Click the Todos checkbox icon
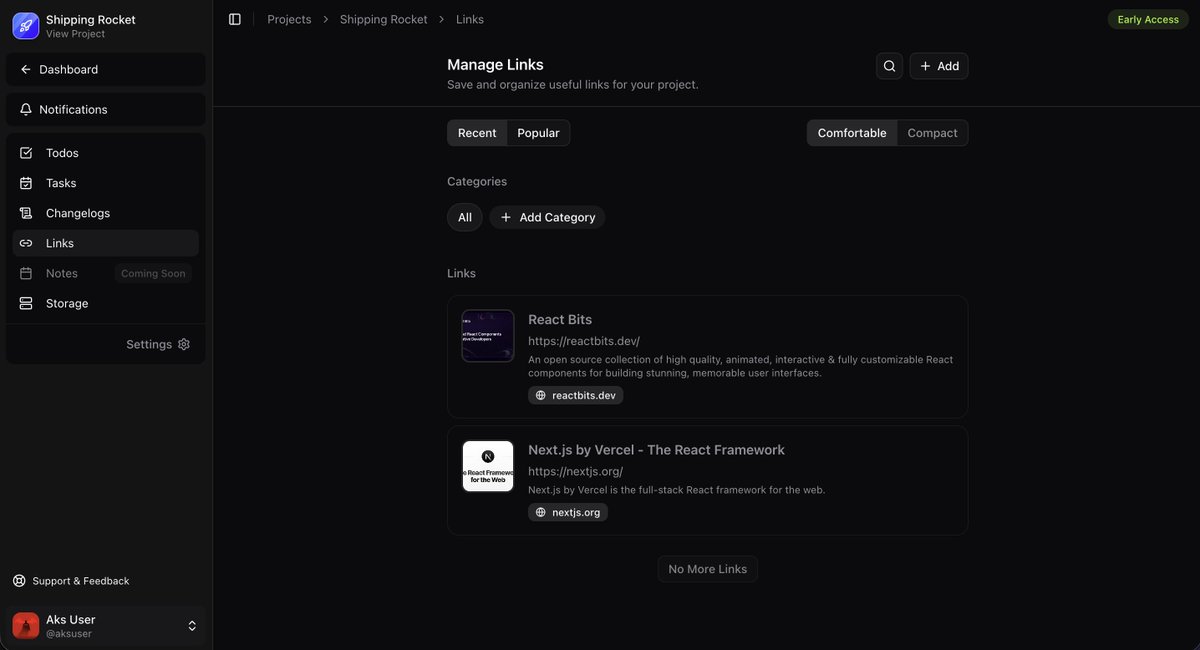1200x650 pixels. (x=26, y=153)
